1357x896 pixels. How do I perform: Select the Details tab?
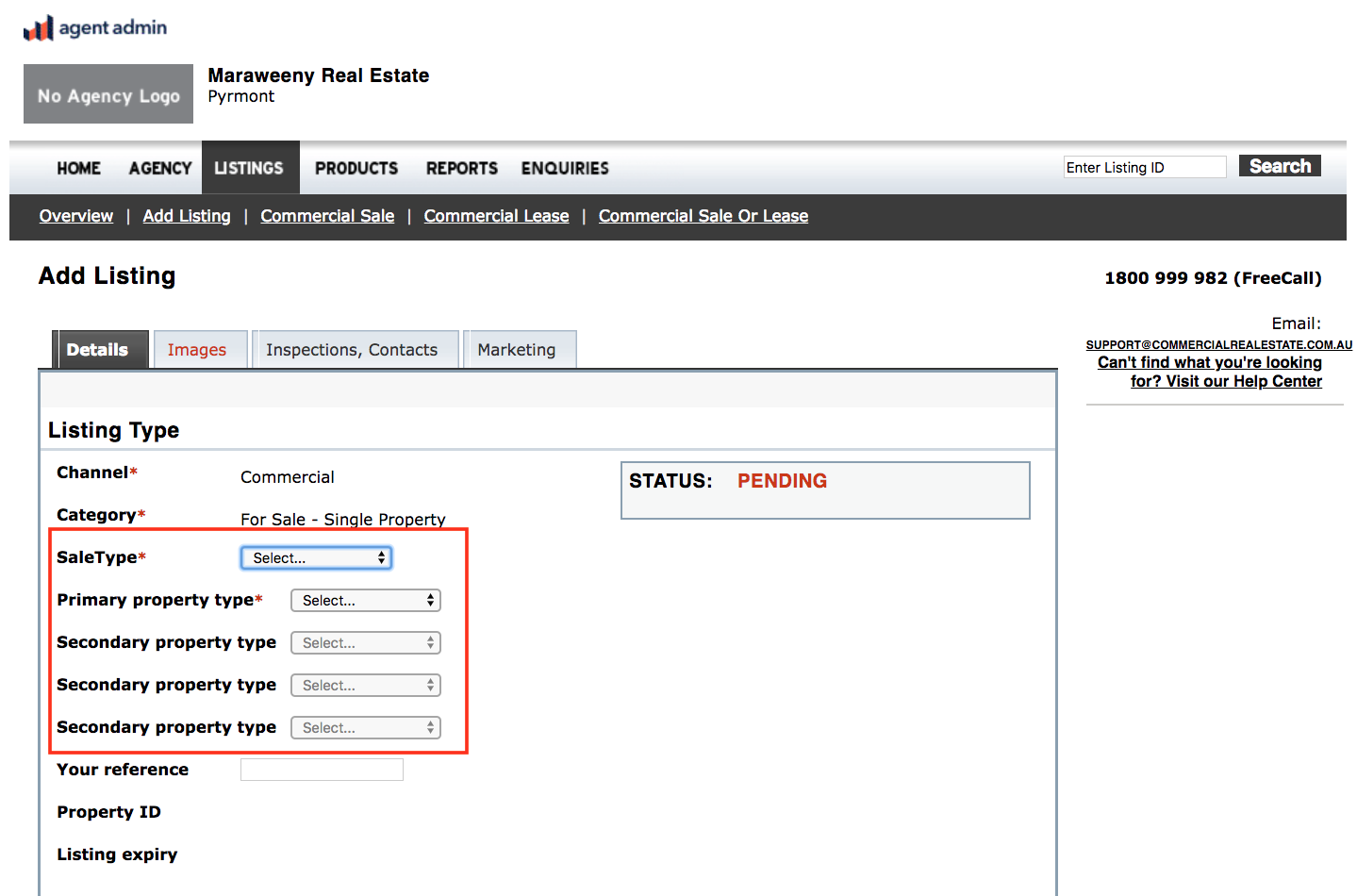tap(98, 349)
